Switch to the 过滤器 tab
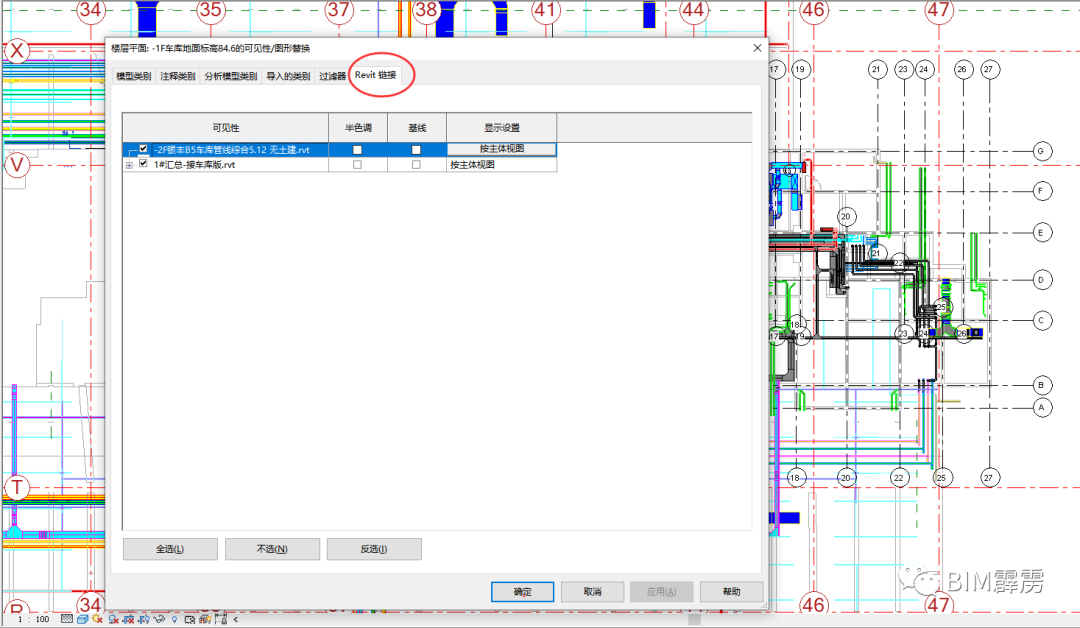This screenshot has height=628, width=1080. pyautogui.click(x=332, y=76)
